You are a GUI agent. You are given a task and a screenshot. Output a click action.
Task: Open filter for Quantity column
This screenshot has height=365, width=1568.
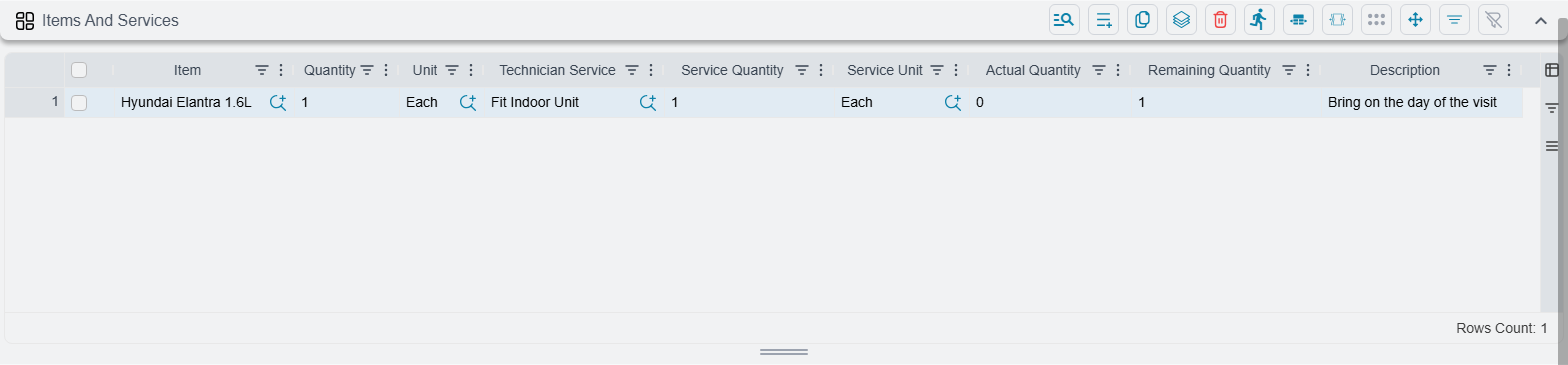pyautogui.click(x=367, y=70)
